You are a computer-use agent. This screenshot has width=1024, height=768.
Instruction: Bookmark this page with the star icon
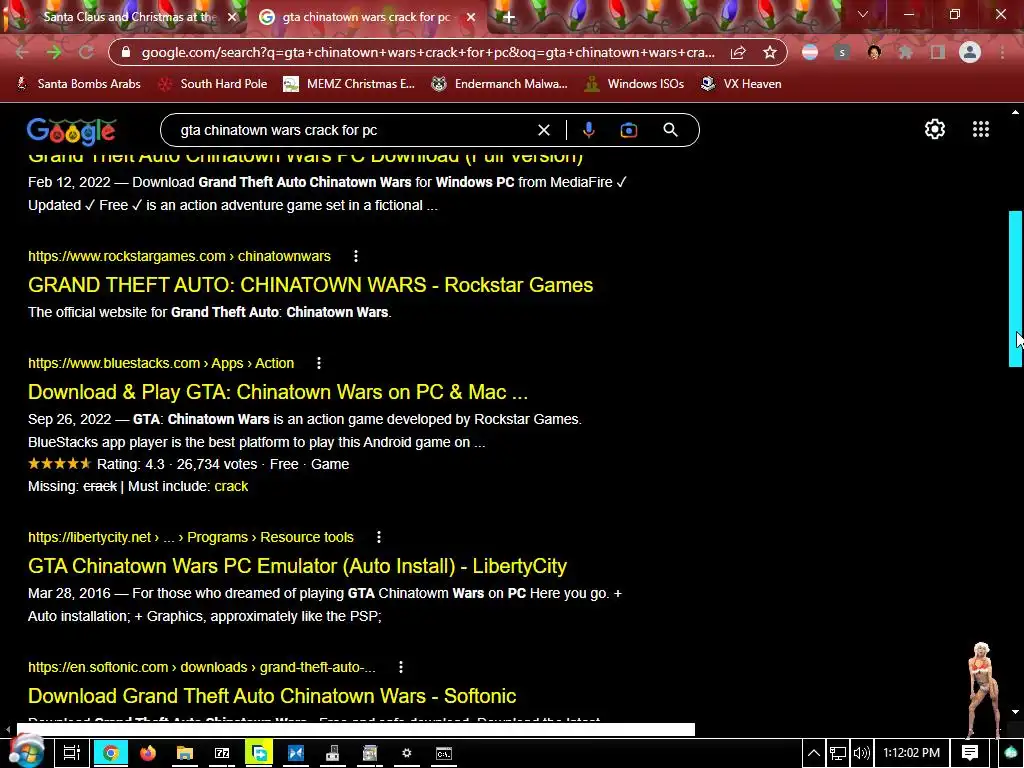(x=770, y=52)
